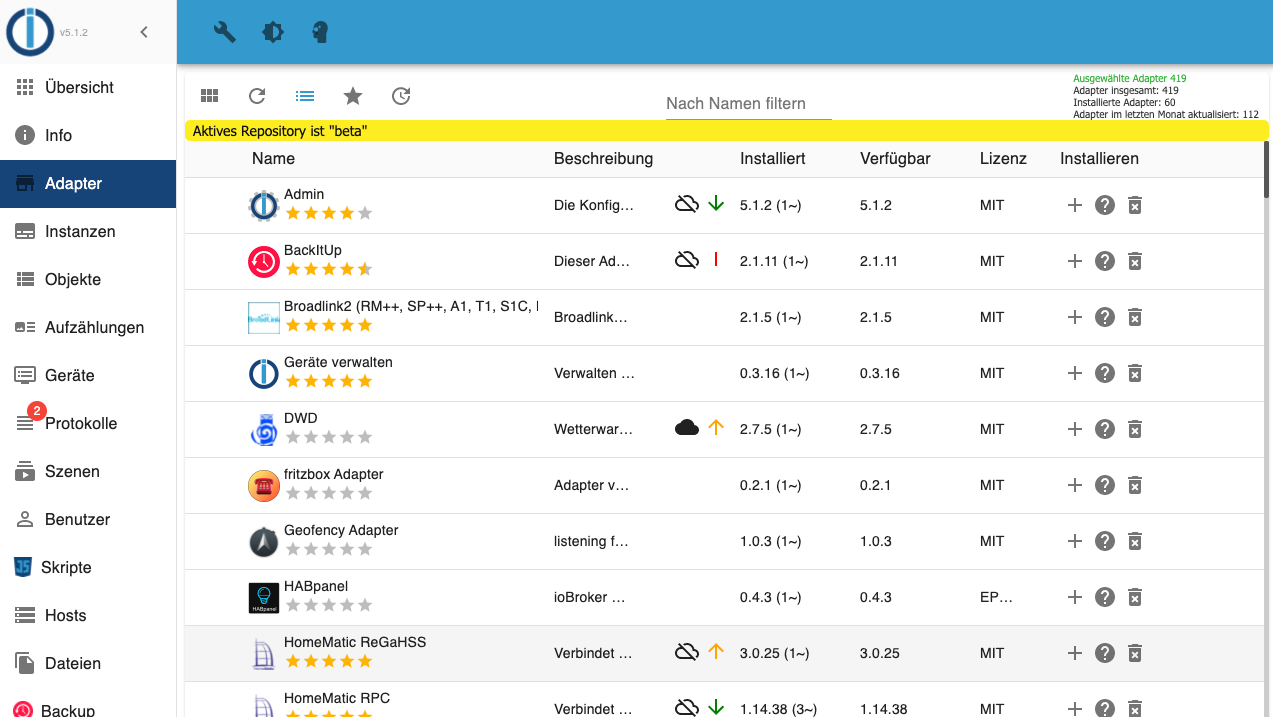Add instance of Geräte verwalten adapter

1075,373
